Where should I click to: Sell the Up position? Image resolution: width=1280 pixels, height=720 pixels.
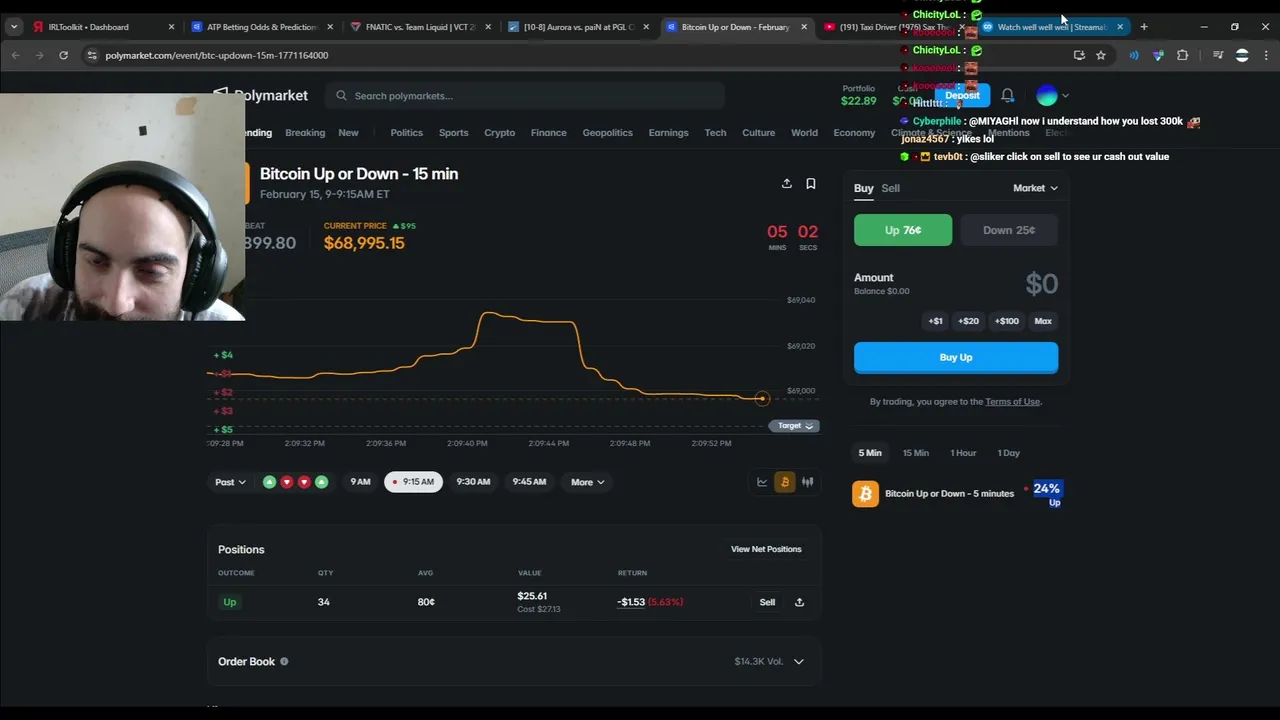click(x=767, y=602)
